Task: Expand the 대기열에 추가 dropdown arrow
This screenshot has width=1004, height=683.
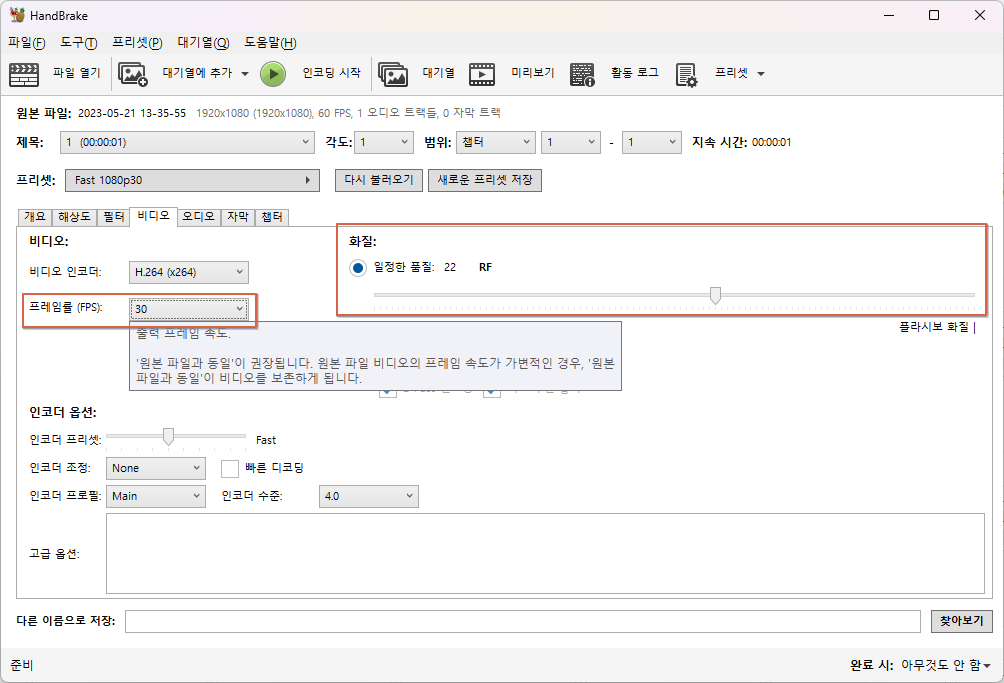Action: pyautogui.click(x=245, y=74)
